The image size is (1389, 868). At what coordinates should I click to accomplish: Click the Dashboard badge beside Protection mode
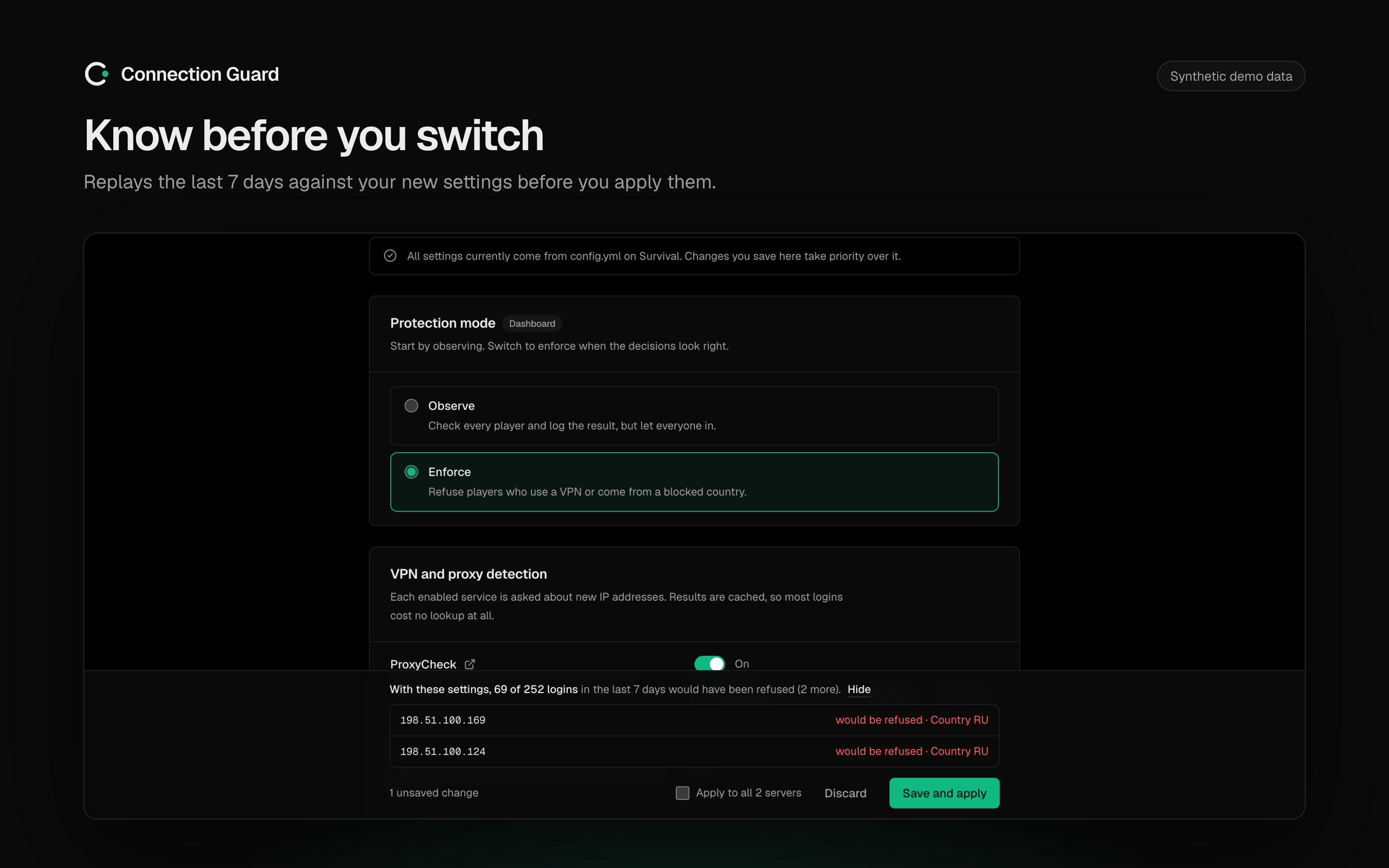(x=532, y=324)
